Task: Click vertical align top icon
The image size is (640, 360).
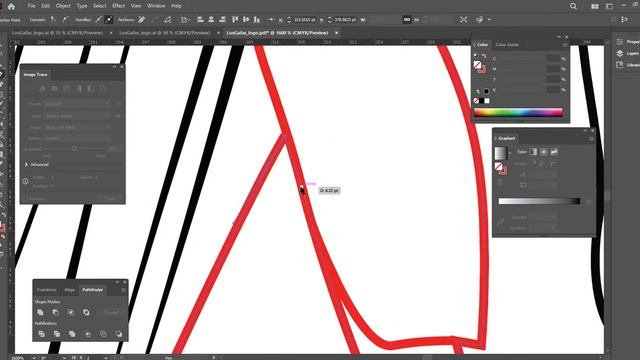Action: pyautogui.click(x=235, y=20)
